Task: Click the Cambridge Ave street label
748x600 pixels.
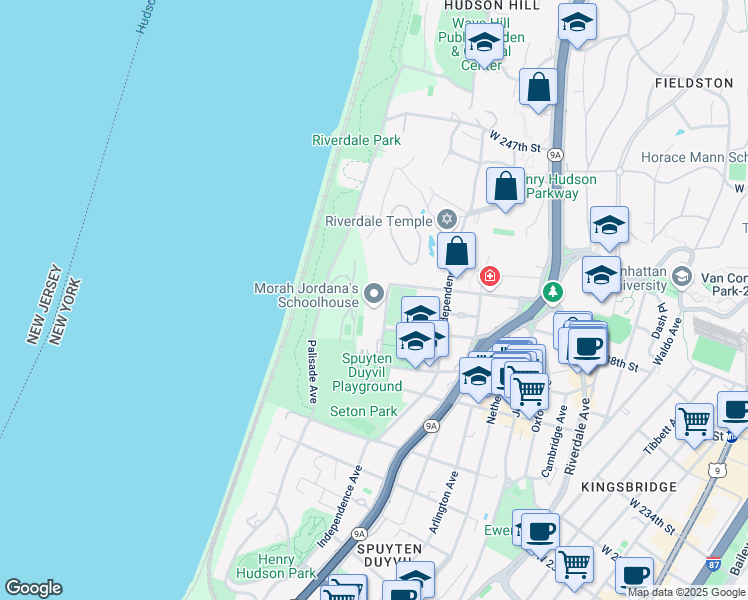Action: point(554,441)
